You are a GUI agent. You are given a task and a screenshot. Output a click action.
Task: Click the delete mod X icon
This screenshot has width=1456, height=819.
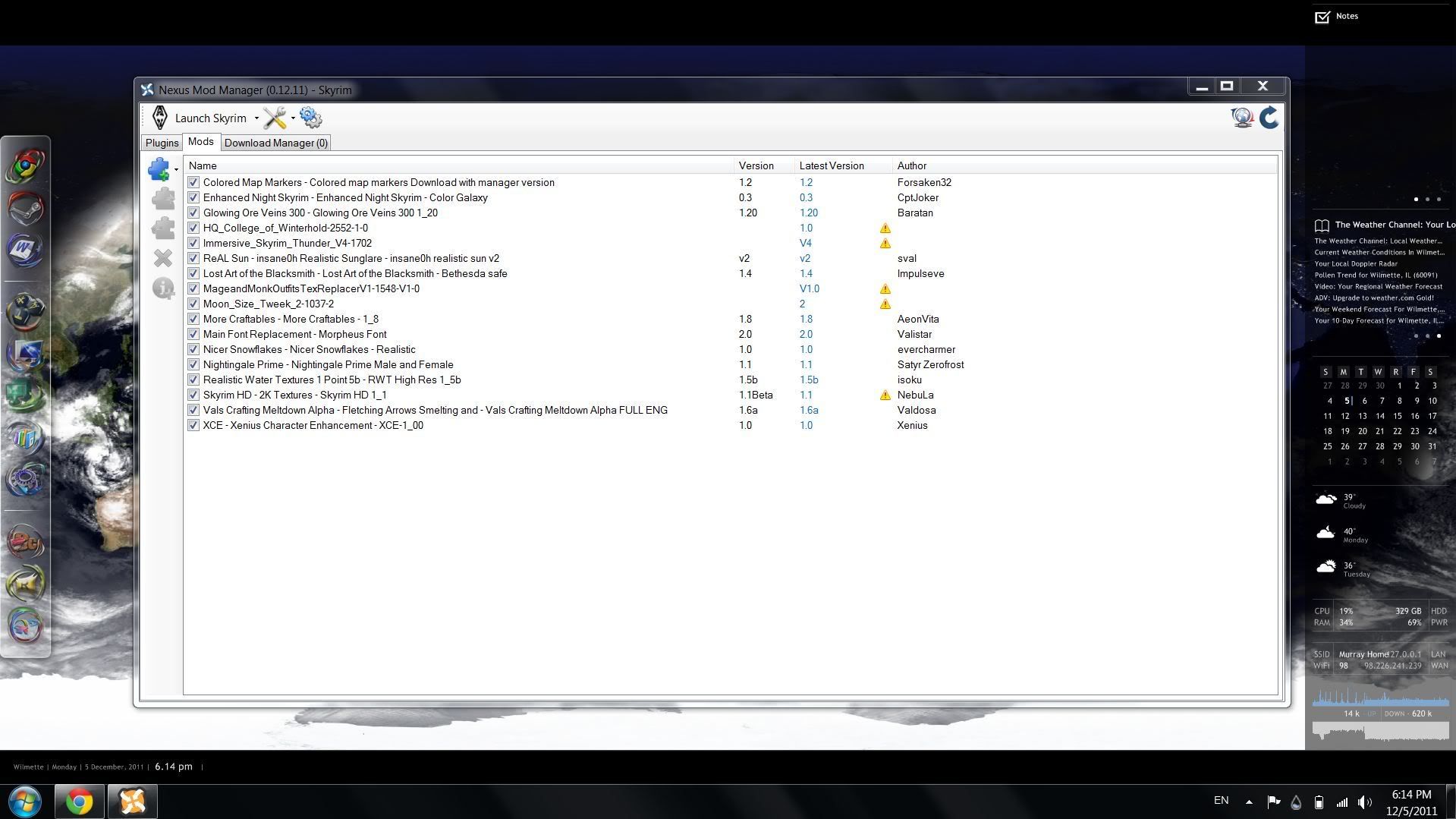(162, 258)
